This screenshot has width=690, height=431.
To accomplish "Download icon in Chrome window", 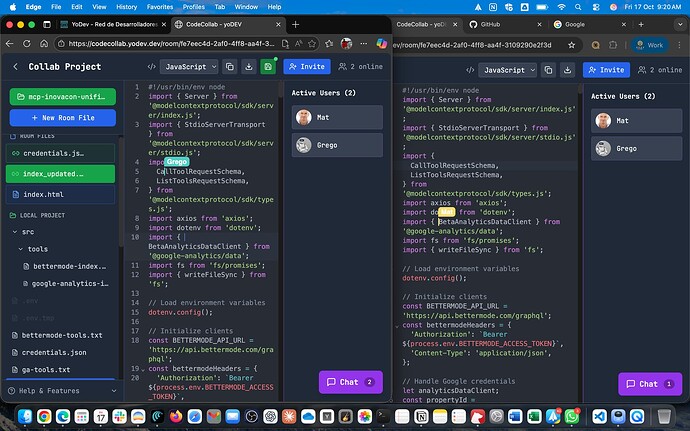I will click(568, 70).
